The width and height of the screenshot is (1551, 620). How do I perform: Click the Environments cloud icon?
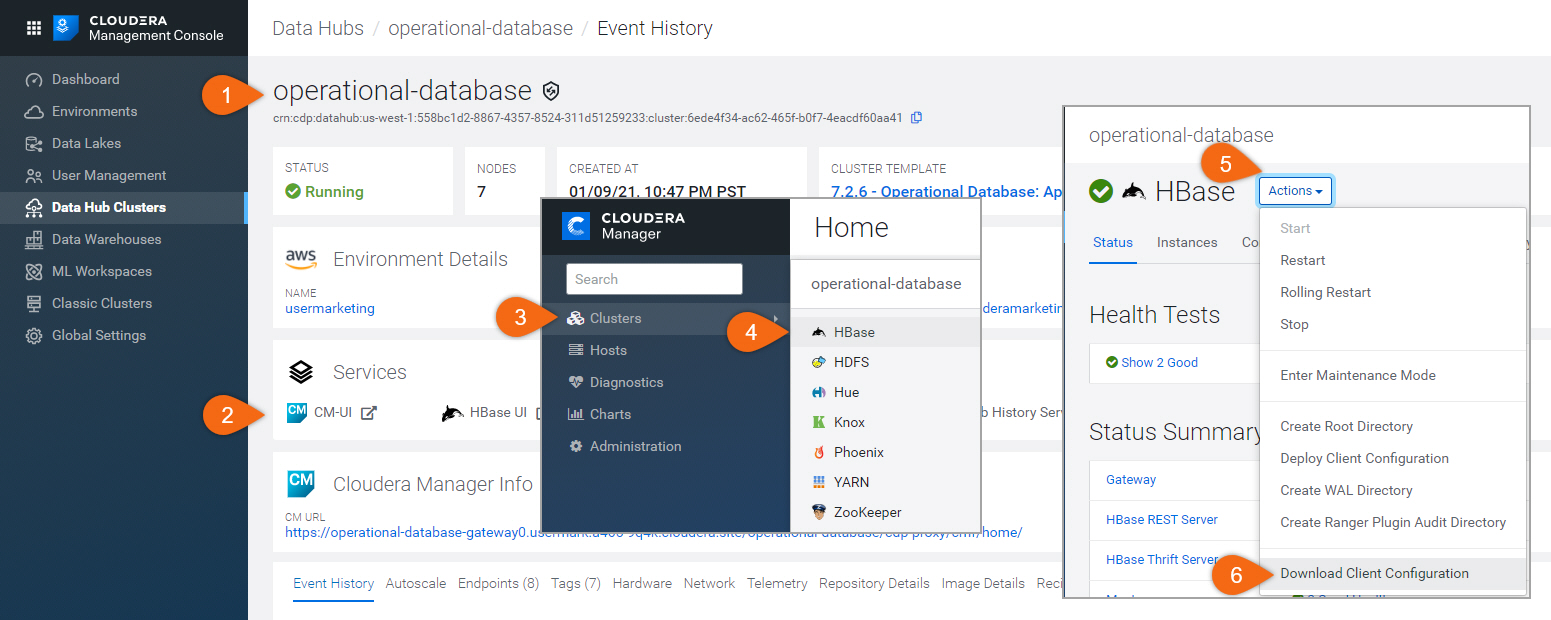tap(34, 112)
